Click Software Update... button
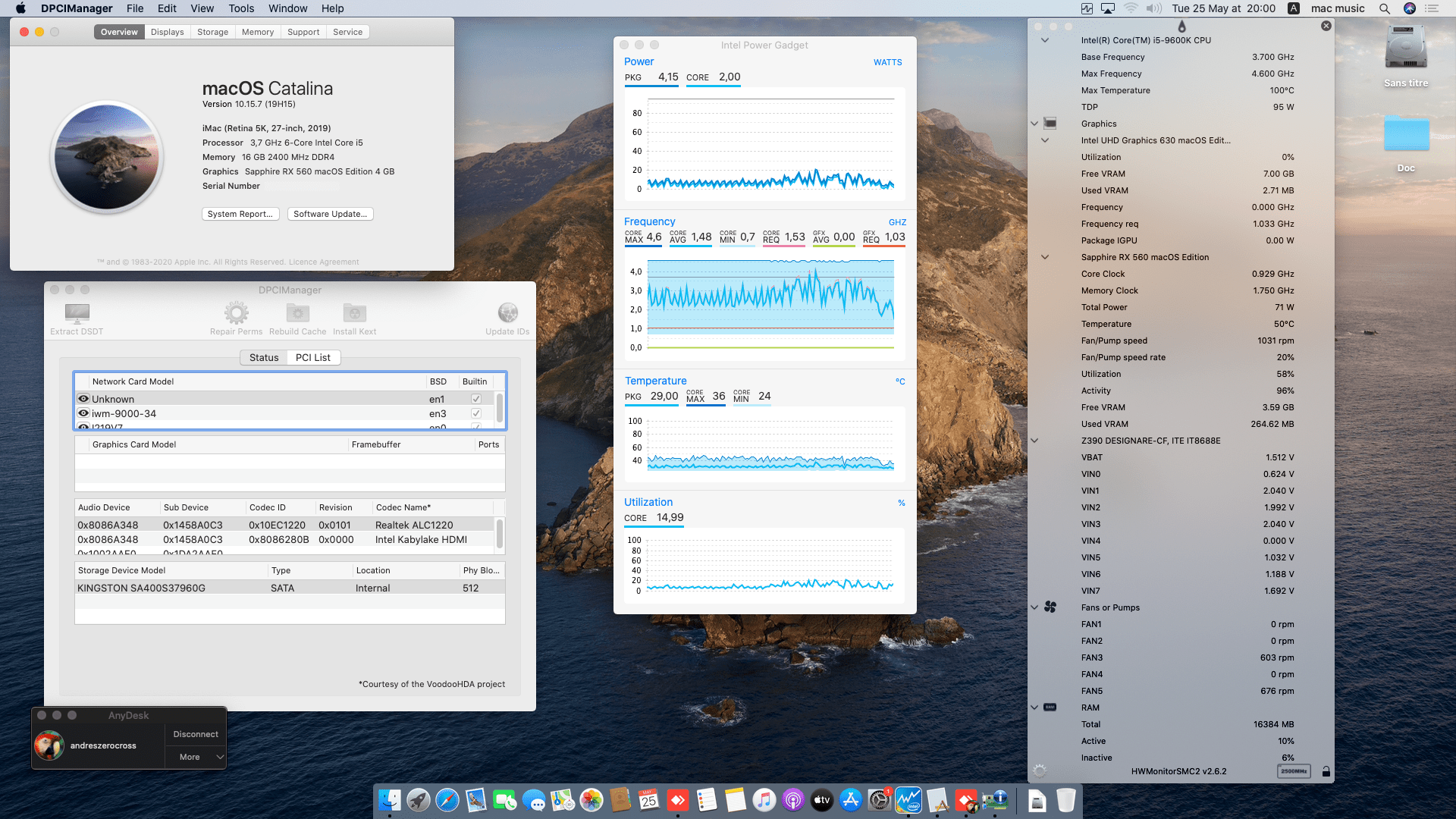This screenshot has width=1456, height=819. coord(330,214)
